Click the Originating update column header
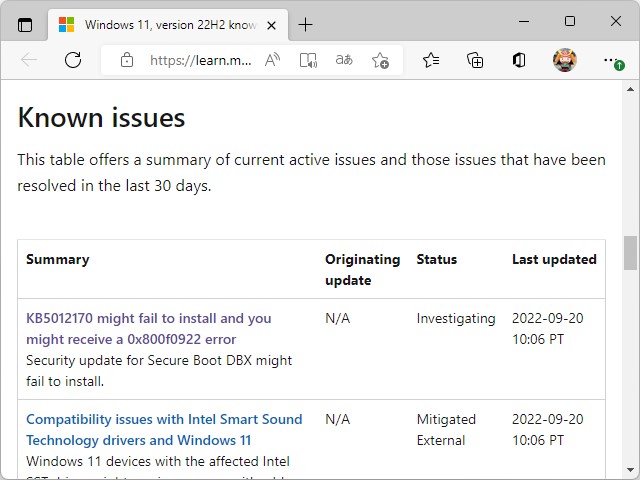The height and width of the screenshot is (480, 640). tap(362, 269)
